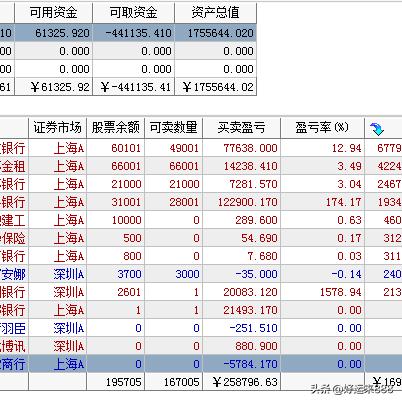Select total stock balance 195705
Image resolution: width=402 pixels, height=403 pixels.
pos(115,382)
